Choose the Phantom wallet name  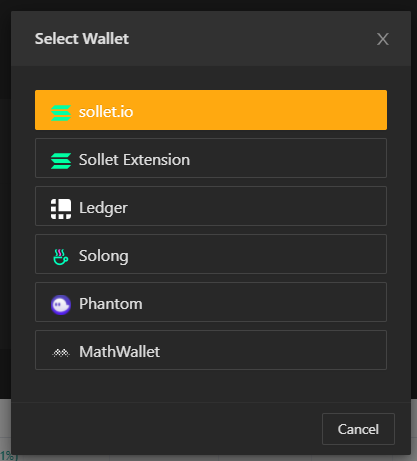(x=111, y=304)
